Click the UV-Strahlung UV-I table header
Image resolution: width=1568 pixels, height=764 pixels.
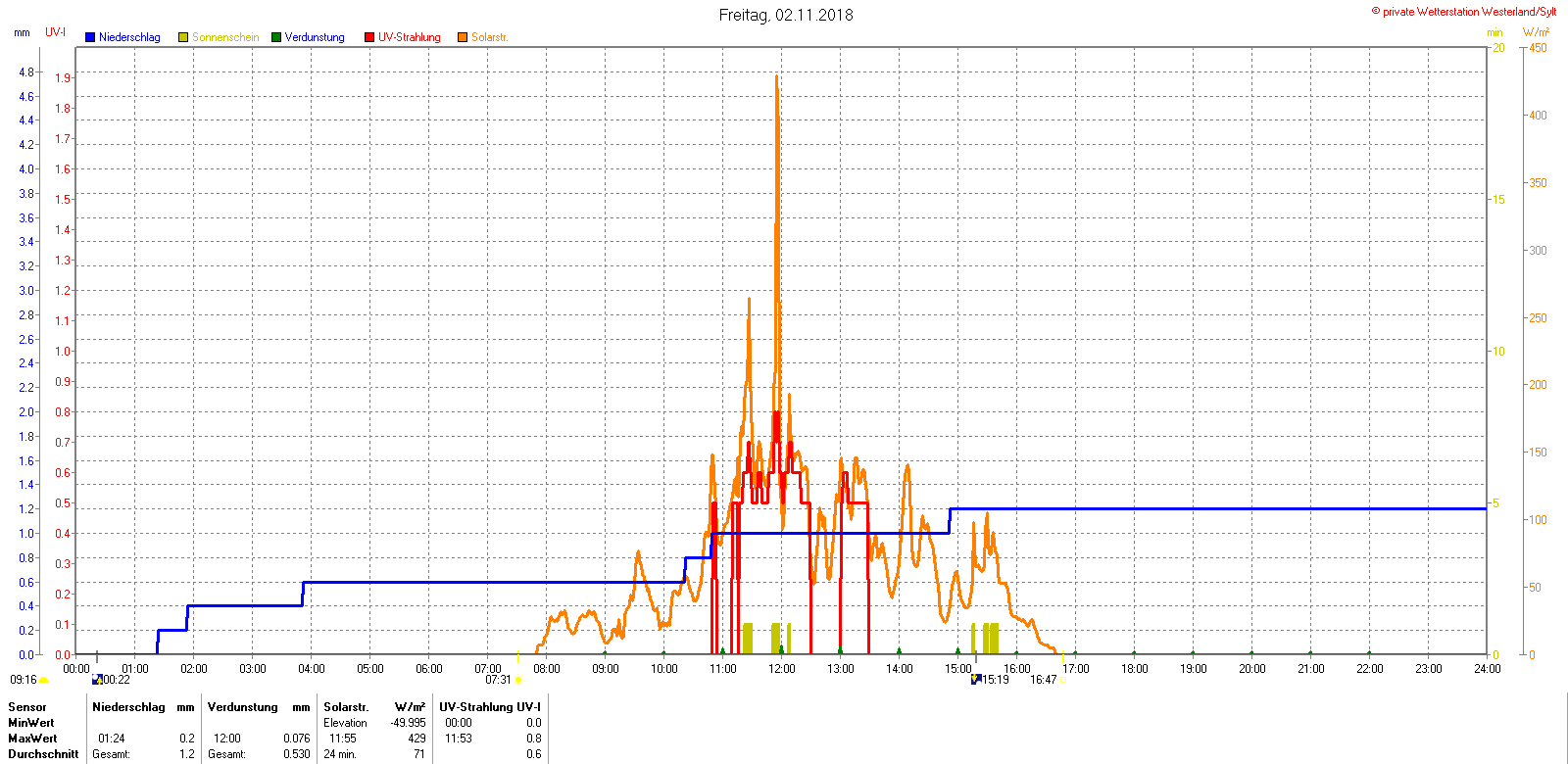point(490,707)
